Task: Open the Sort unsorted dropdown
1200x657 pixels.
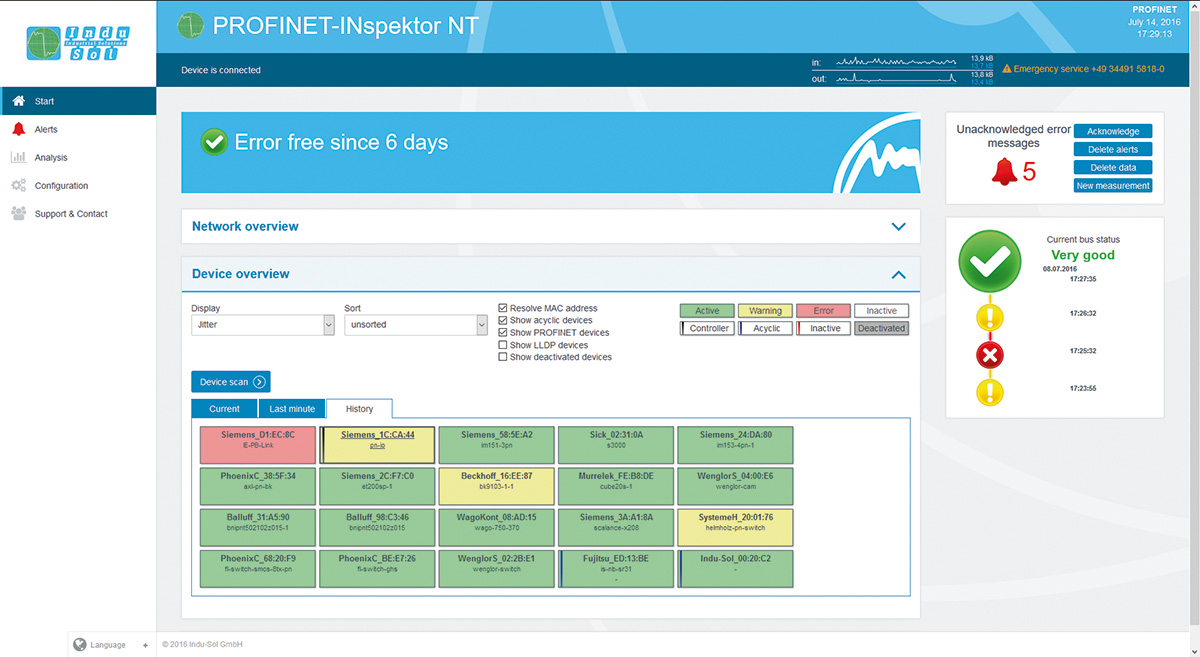Action: click(415, 324)
